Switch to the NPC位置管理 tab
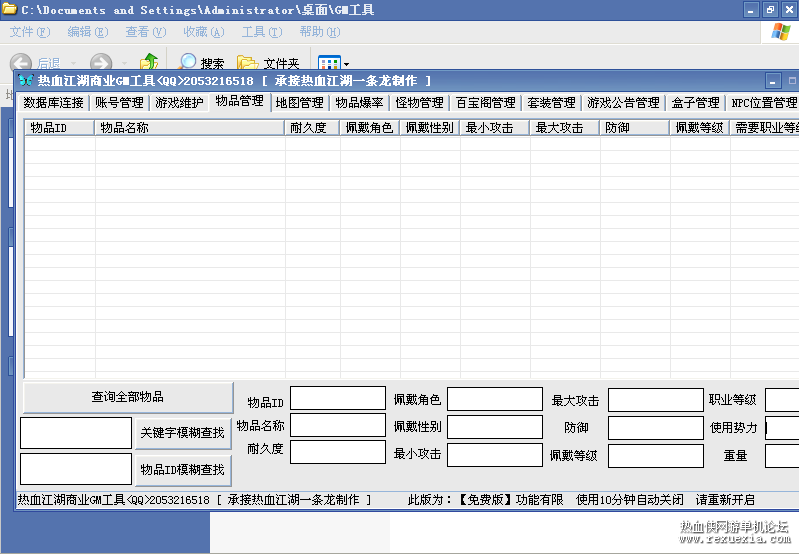The image size is (799, 554). coord(764,102)
